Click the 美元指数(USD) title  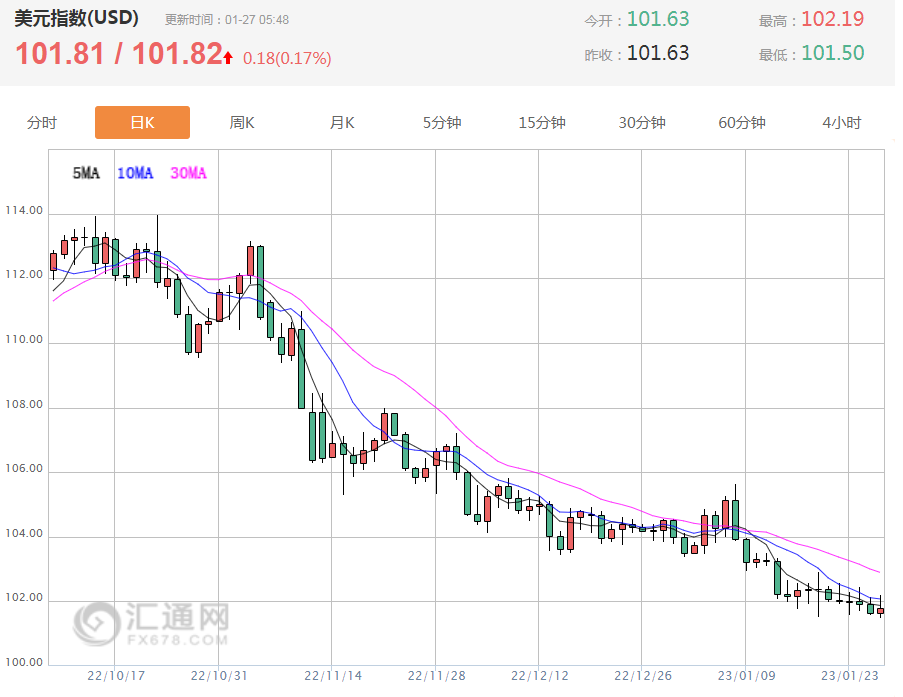(x=77, y=18)
